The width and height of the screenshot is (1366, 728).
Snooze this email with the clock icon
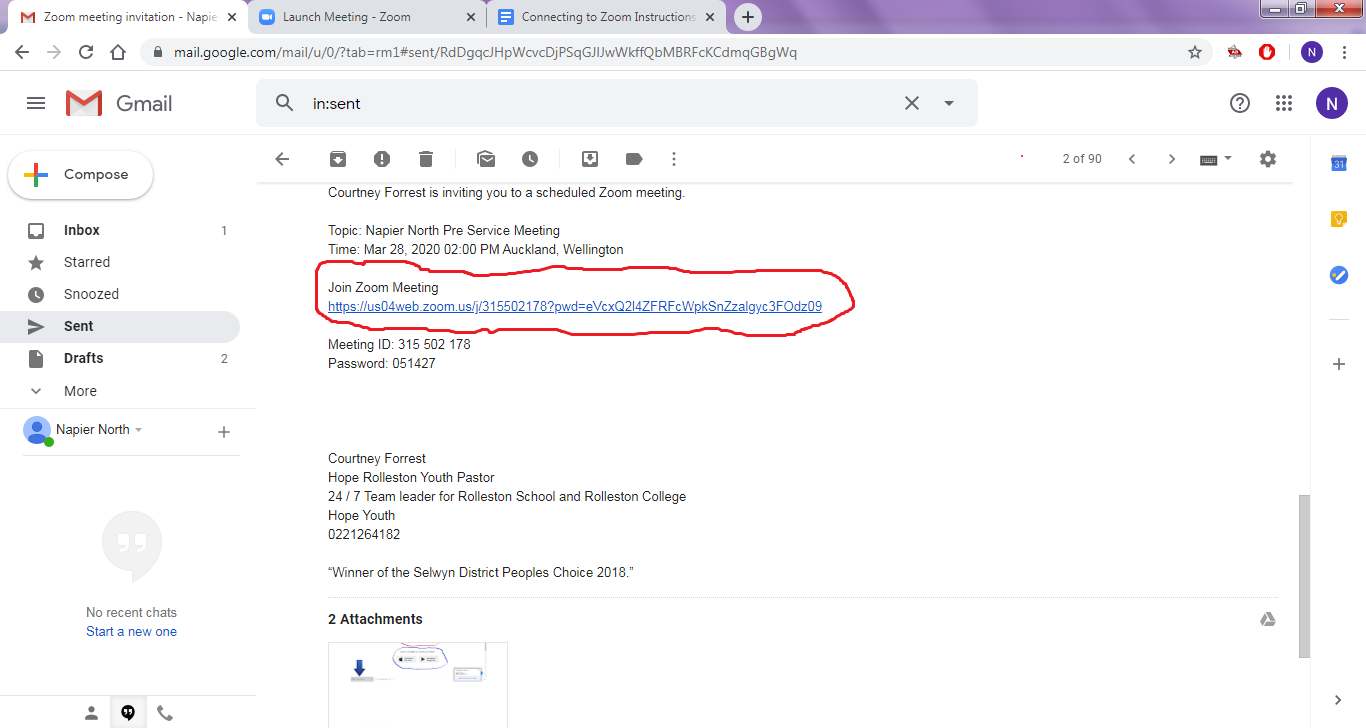530,159
